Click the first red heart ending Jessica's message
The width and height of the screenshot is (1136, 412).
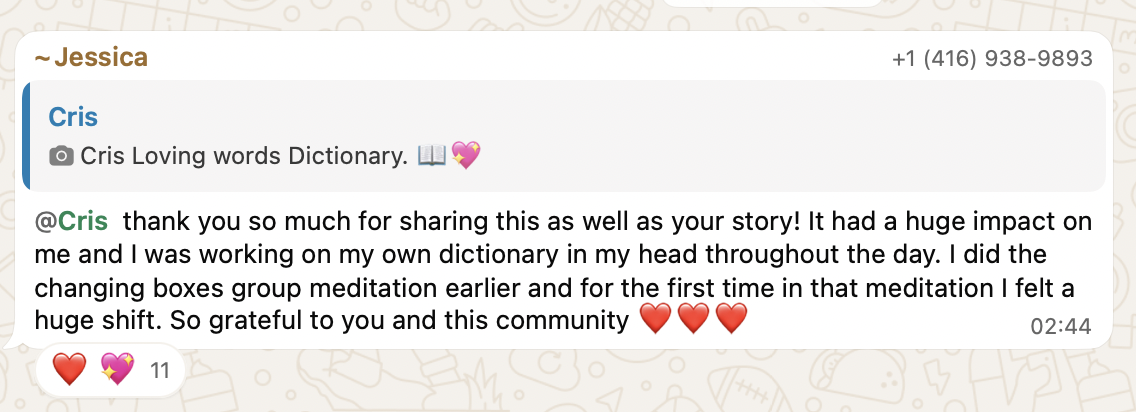654,321
